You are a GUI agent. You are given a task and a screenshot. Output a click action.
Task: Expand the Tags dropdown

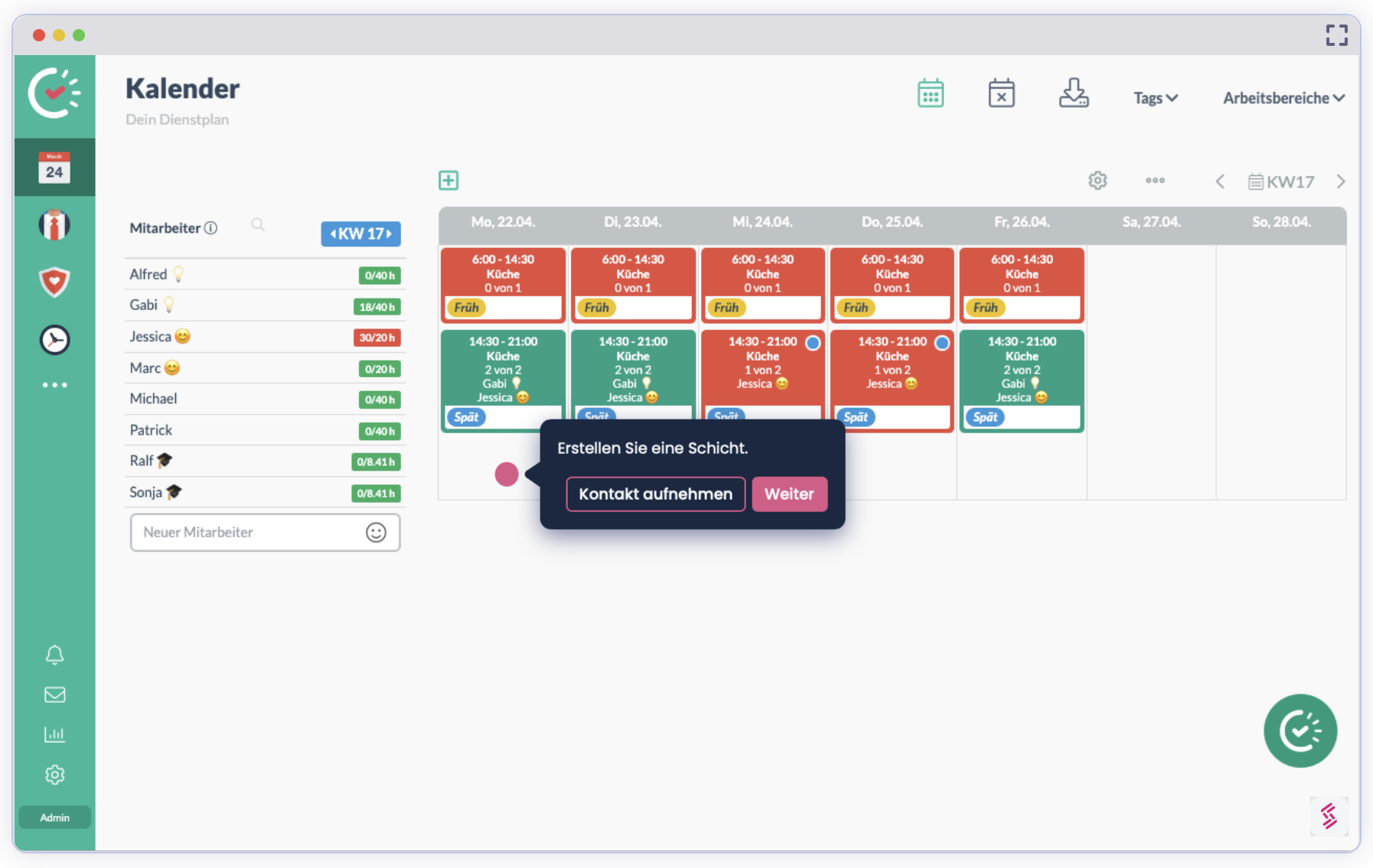[x=1155, y=98]
